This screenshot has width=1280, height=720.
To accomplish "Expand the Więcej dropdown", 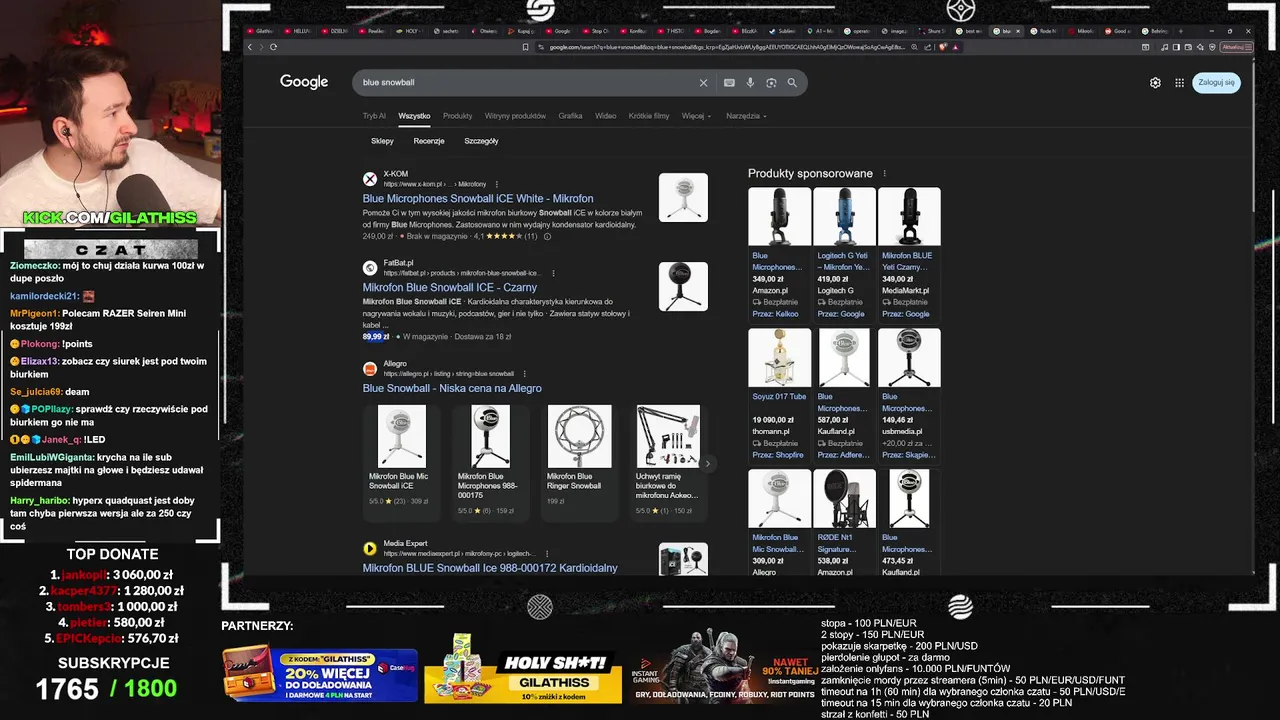I will (696, 116).
